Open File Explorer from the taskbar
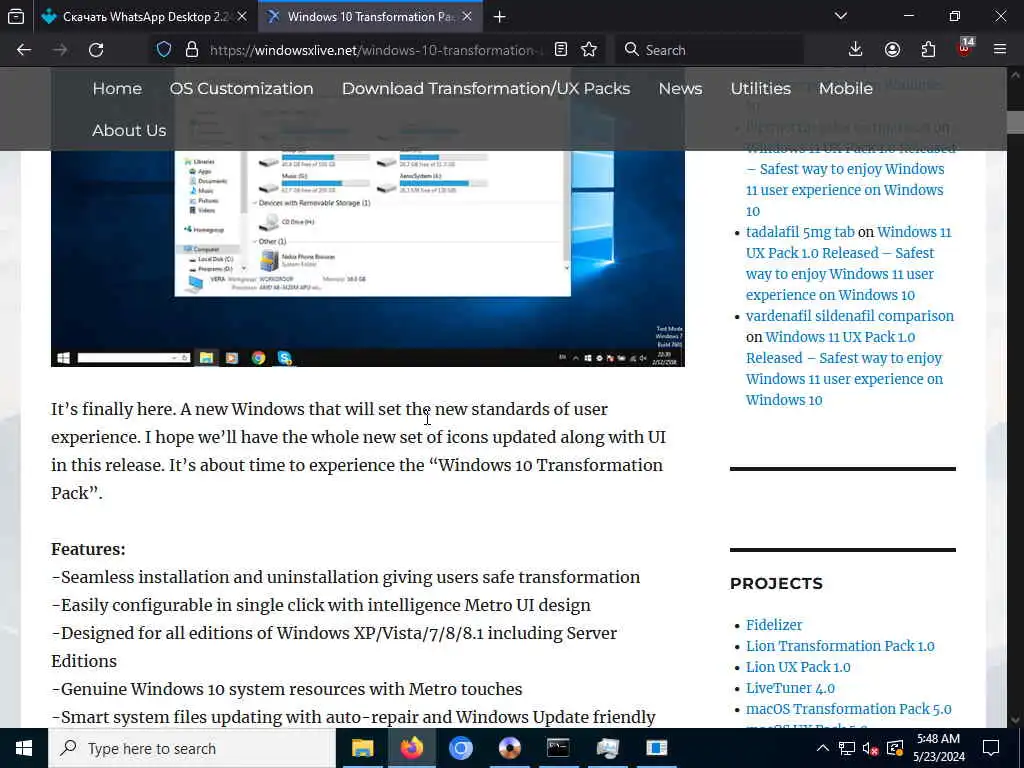The width and height of the screenshot is (1024, 768). [x=362, y=748]
